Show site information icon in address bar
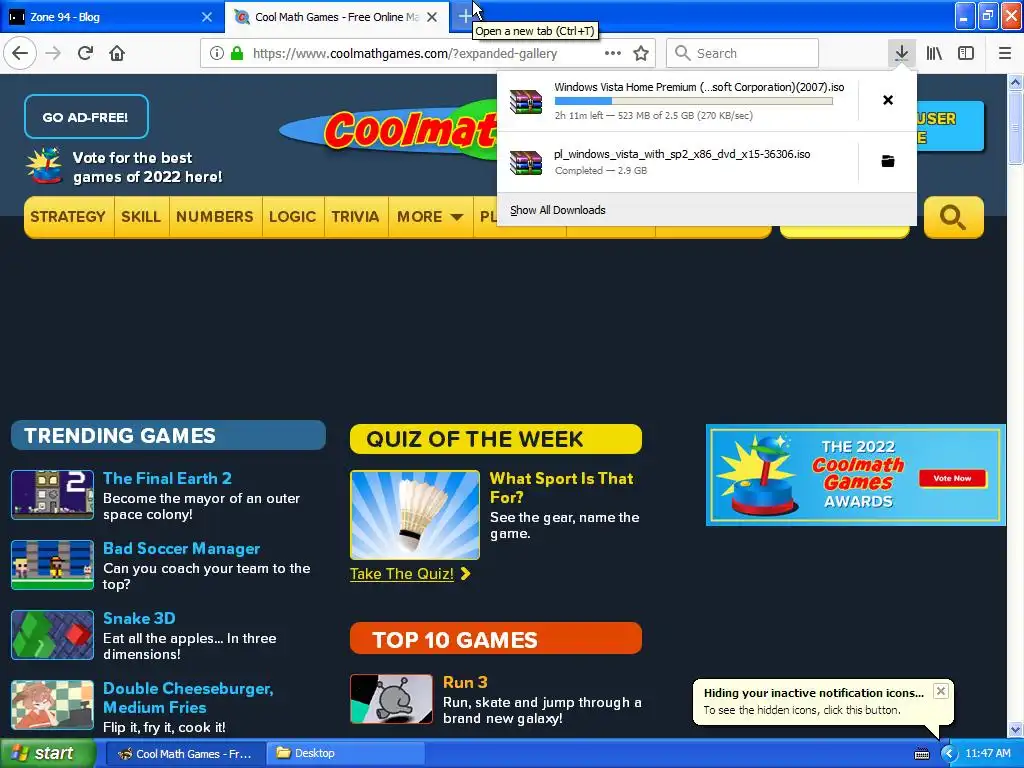Screen dimensions: 1024x768 tap(217, 53)
